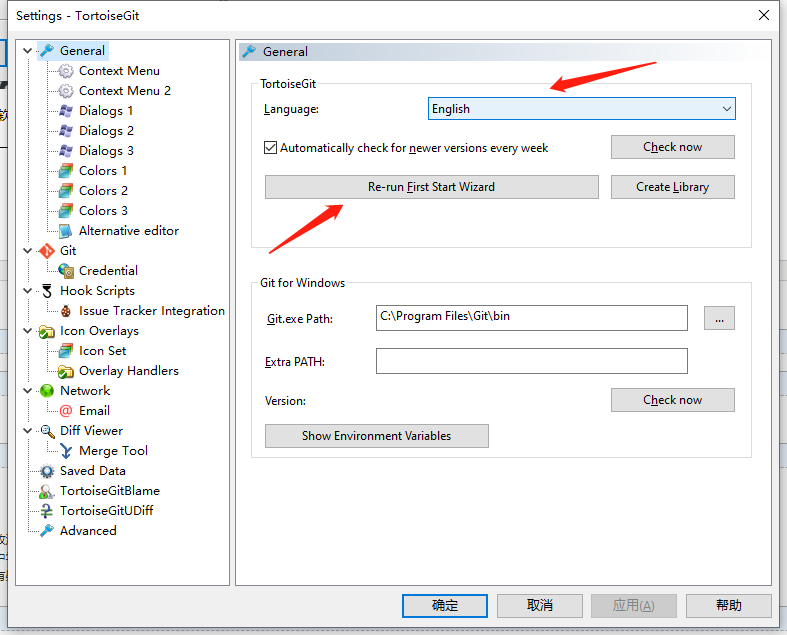Click the Hook Scripts hook icon

coord(47,291)
